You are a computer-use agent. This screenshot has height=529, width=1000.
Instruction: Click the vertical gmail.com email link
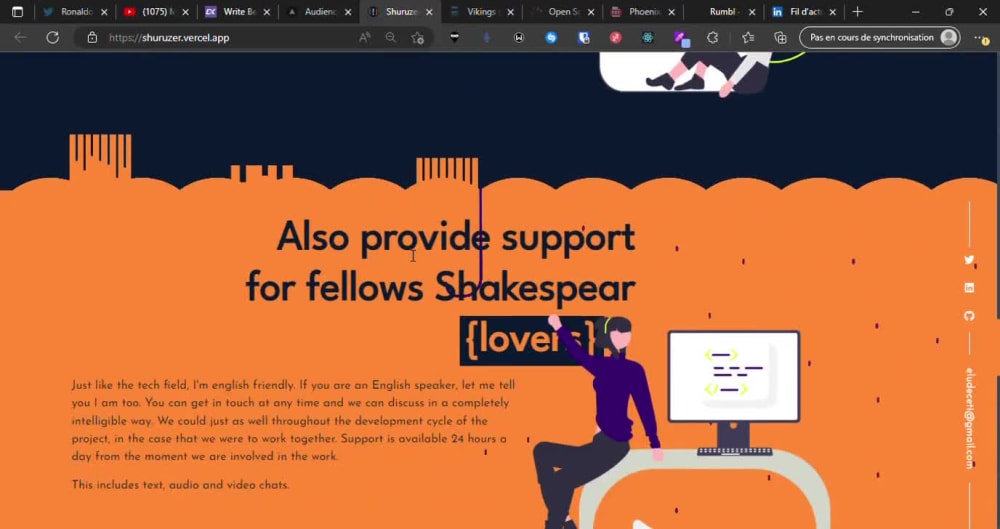click(970, 418)
